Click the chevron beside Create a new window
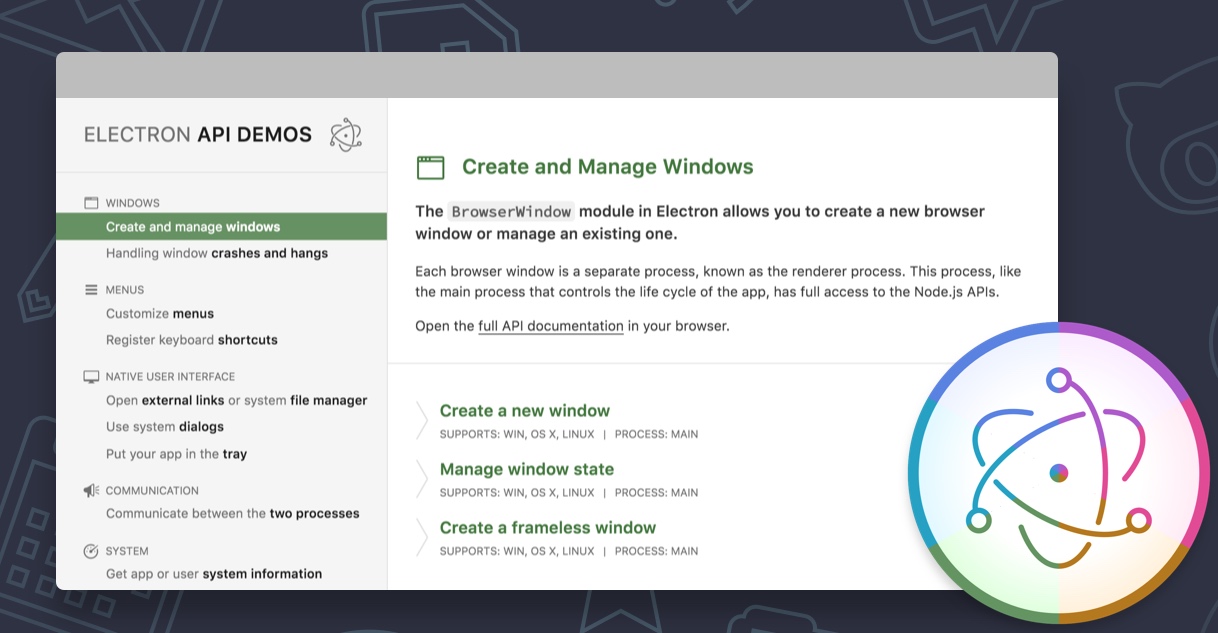The image size is (1218, 633). (x=422, y=420)
